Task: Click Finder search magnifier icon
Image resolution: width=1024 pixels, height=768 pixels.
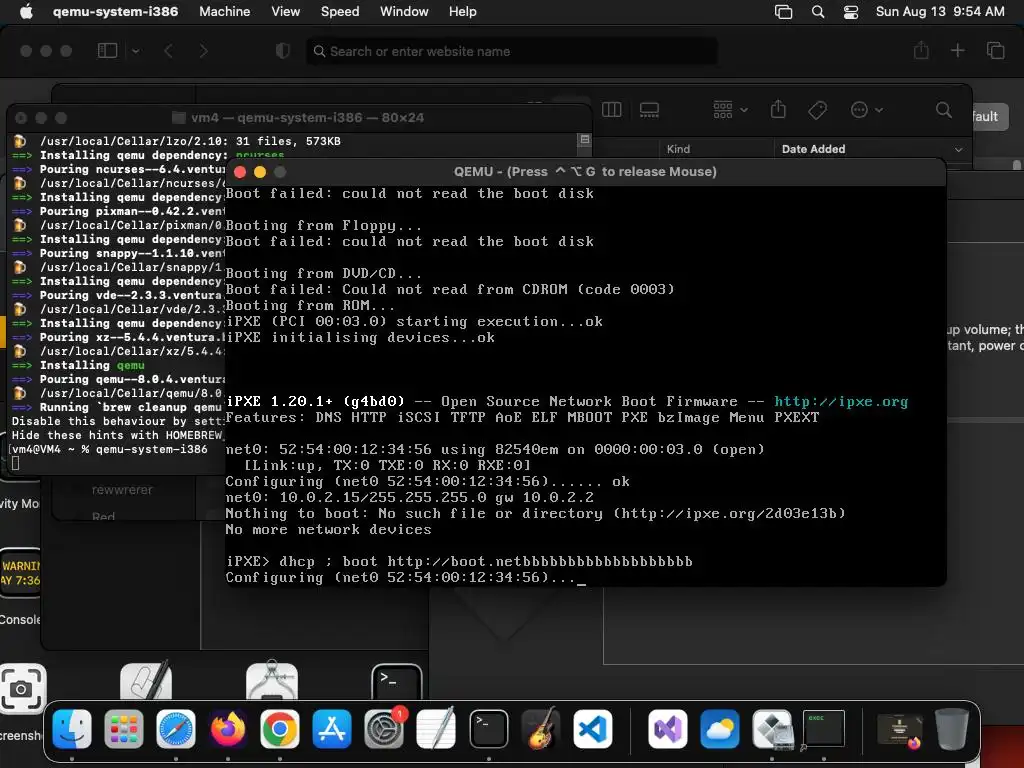Action: pos(943,110)
